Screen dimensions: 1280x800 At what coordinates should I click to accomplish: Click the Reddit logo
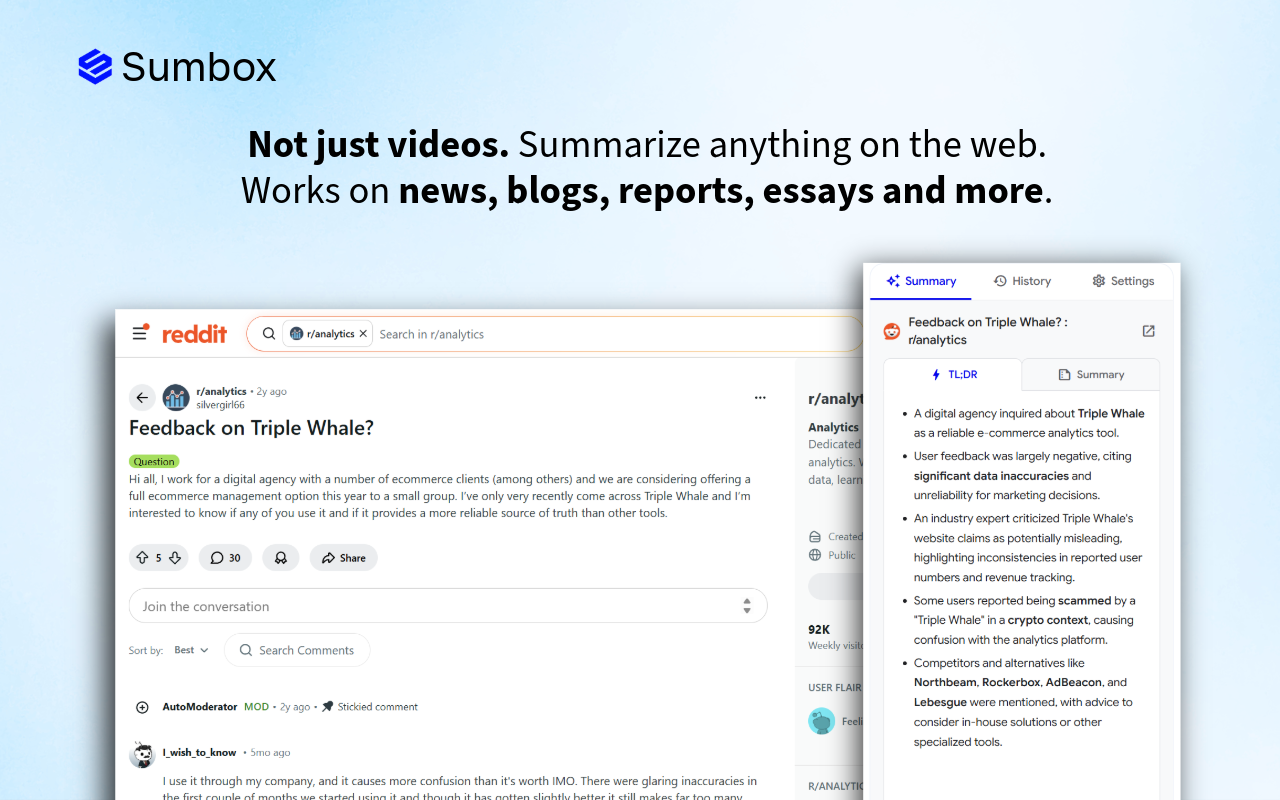pyautogui.click(x=194, y=334)
